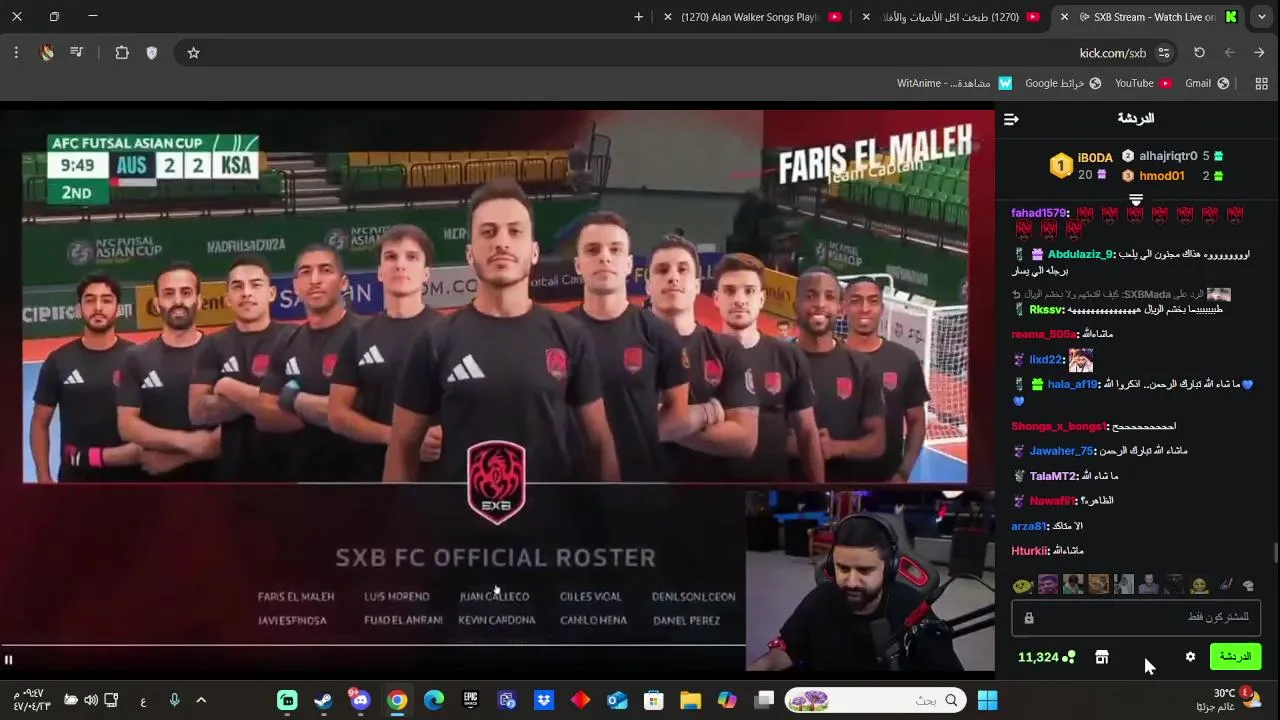Open Steam from the taskbar
This screenshot has width=1280, height=720.
(323, 701)
